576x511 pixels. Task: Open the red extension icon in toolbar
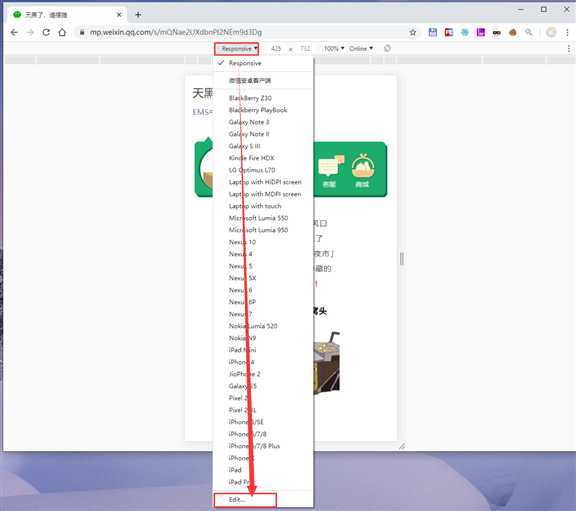[x=449, y=32]
